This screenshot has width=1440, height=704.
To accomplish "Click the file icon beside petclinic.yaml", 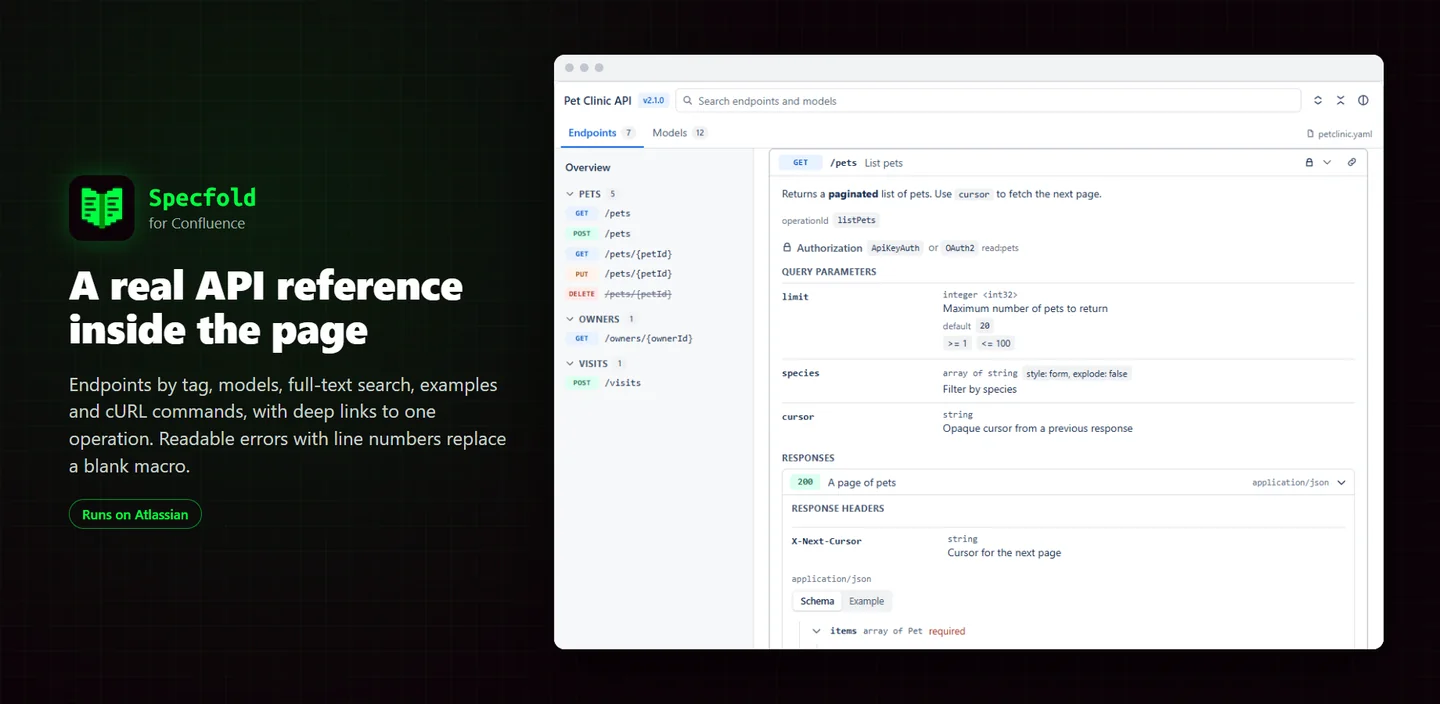I will pyautogui.click(x=1311, y=133).
